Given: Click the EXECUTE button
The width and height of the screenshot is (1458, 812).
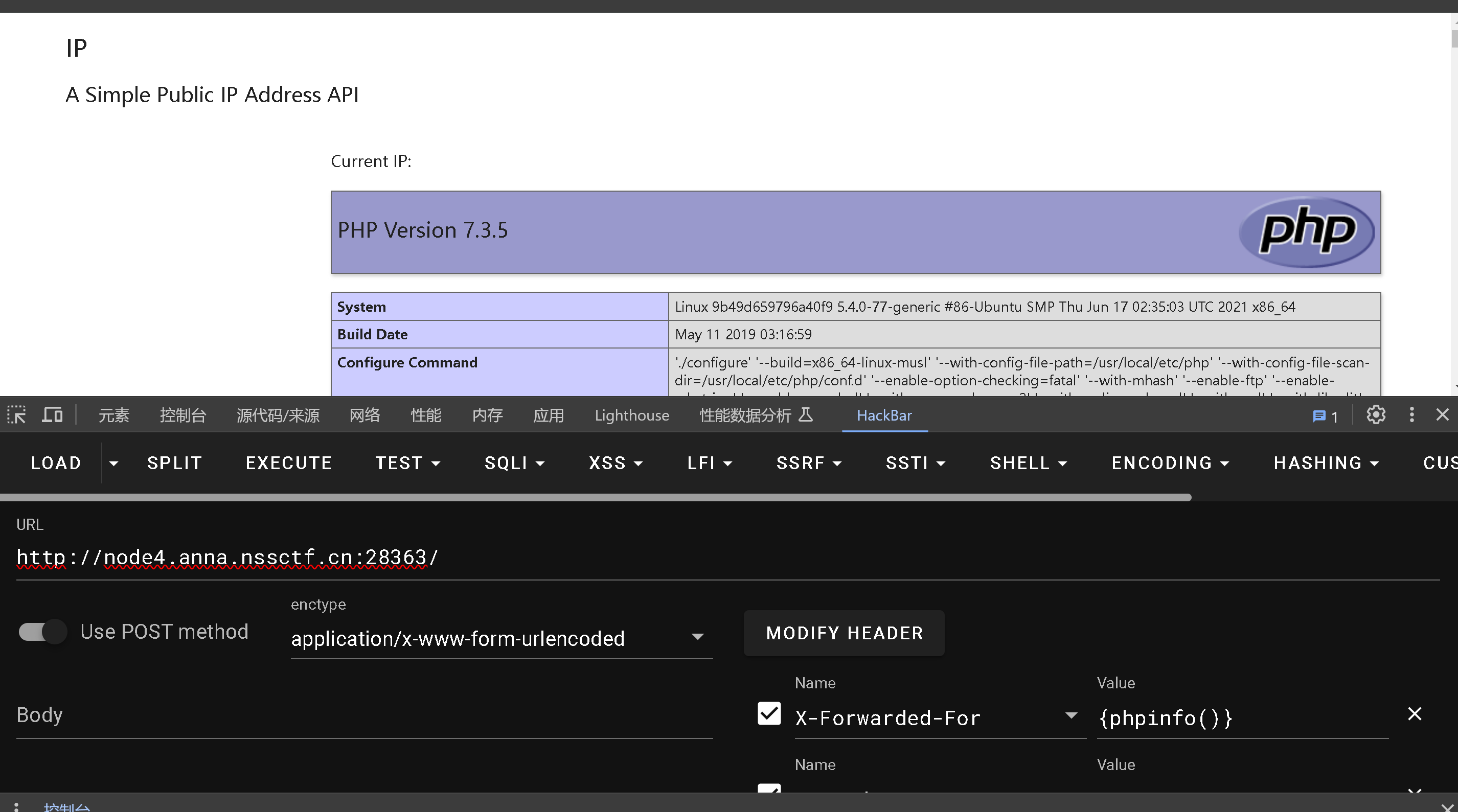Looking at the screenshot, I should [288, 463].
